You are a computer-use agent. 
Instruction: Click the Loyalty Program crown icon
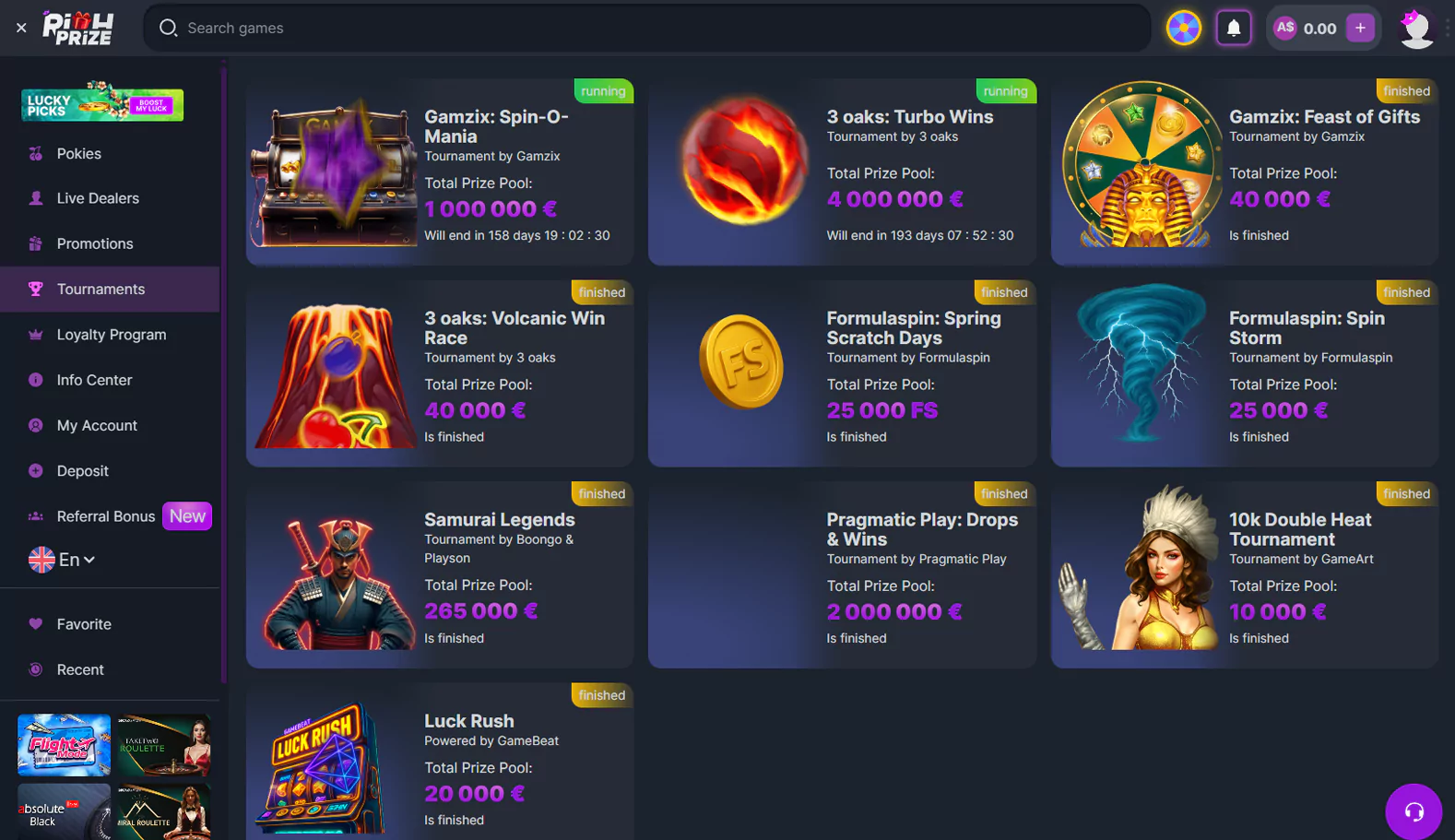35,335
